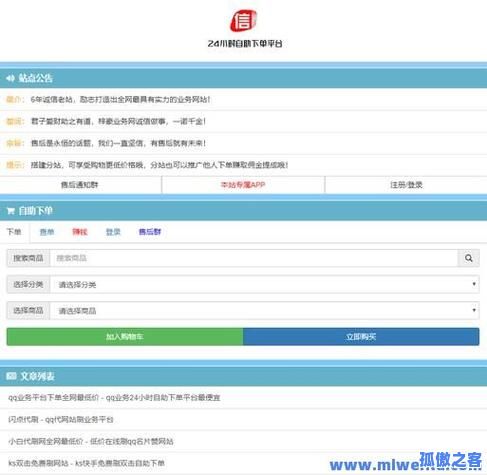487x475 pixels.
Task: Click the magnifier search icon button
Action: tap(468, 258)
